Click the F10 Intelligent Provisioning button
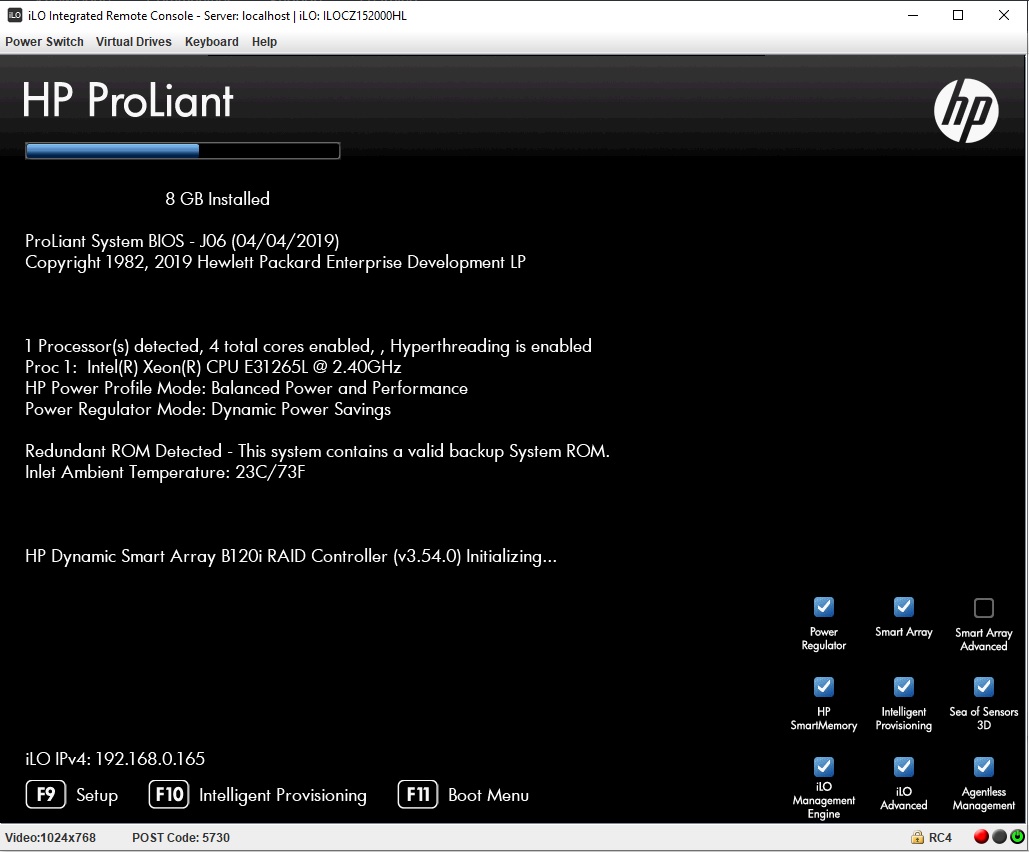This screenshot has height=852, width=1029. tap(168, 795)
